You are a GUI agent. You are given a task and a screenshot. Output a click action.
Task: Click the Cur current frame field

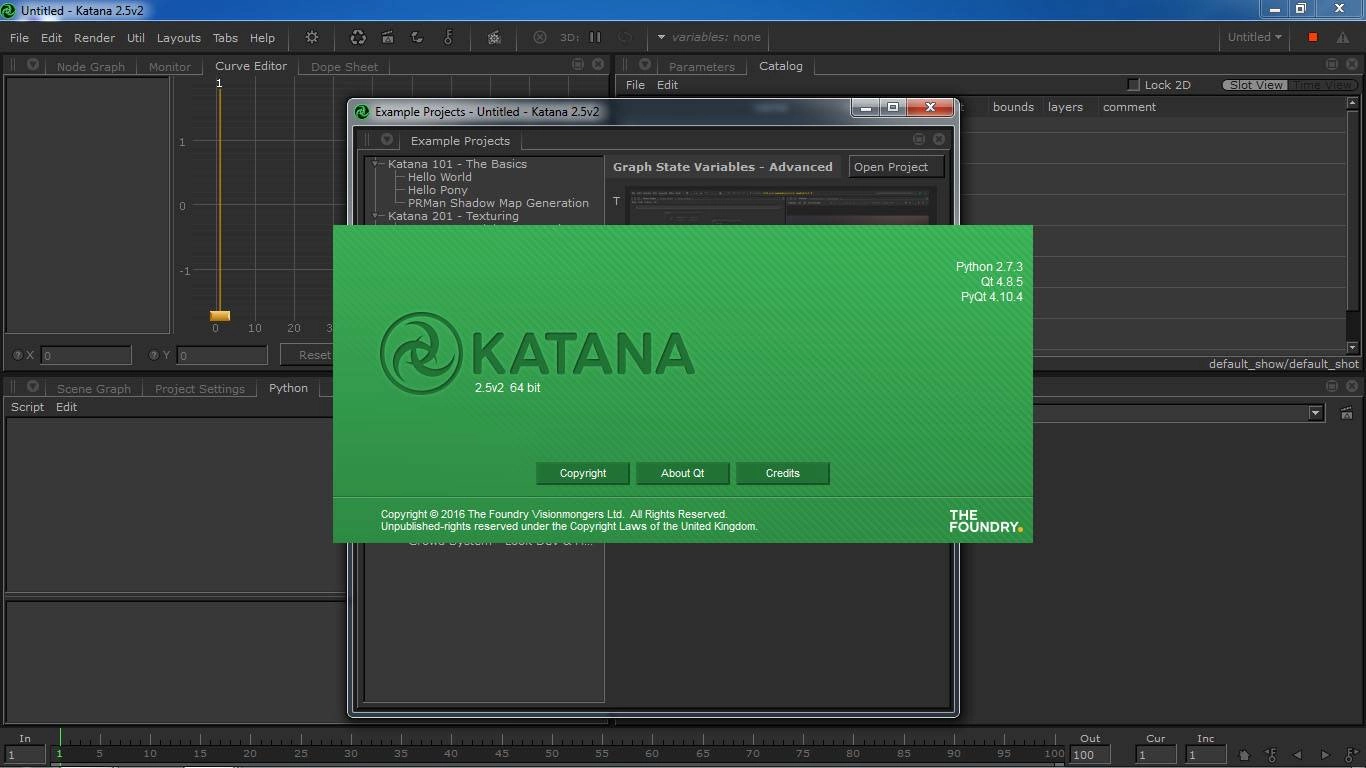[x=1156, y=755]
